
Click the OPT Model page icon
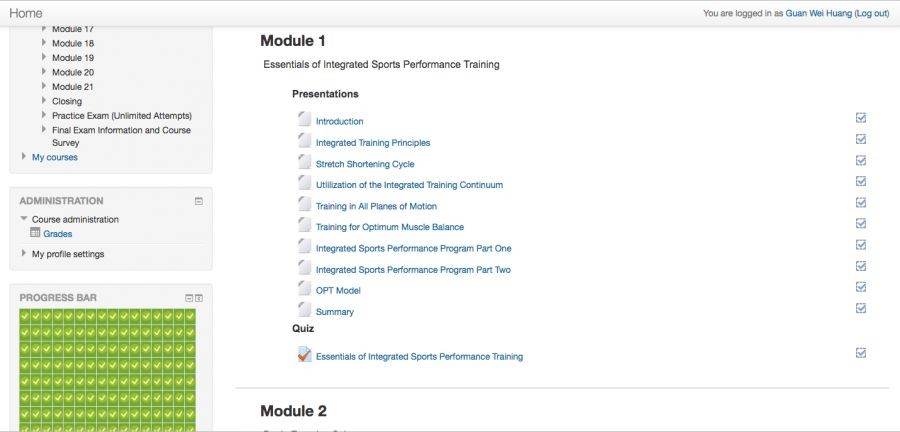304,288
